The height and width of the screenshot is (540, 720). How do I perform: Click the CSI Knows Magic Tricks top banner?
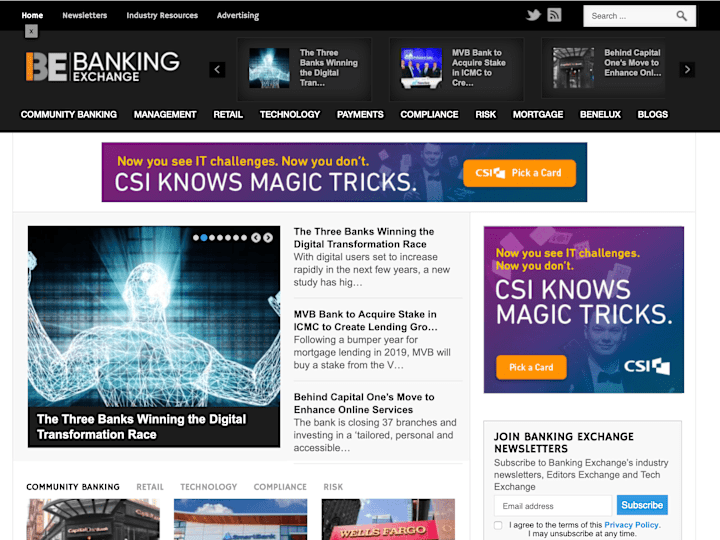[x=344, y=172]
